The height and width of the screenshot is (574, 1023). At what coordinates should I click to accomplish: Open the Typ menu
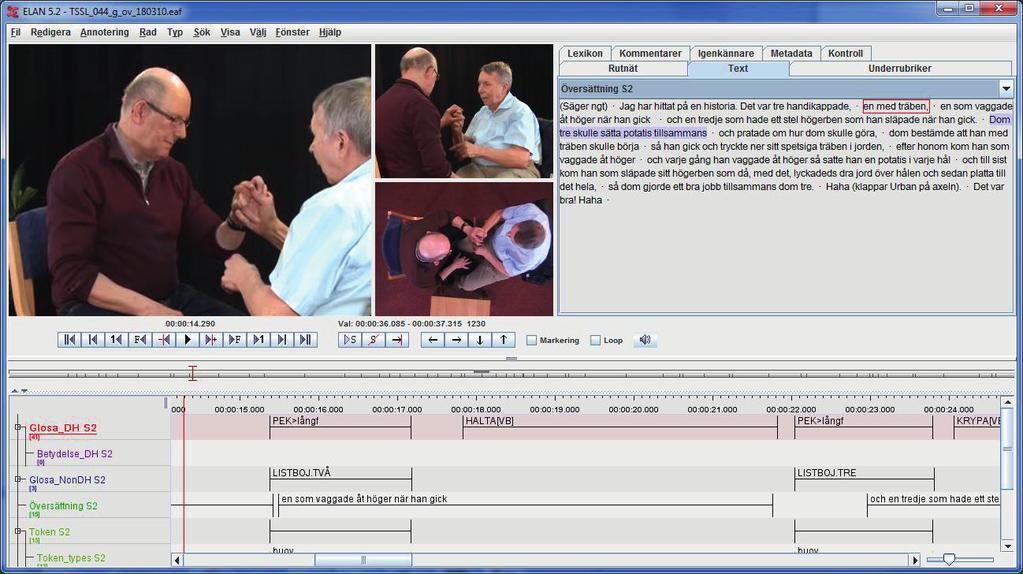tap(174, 32)
